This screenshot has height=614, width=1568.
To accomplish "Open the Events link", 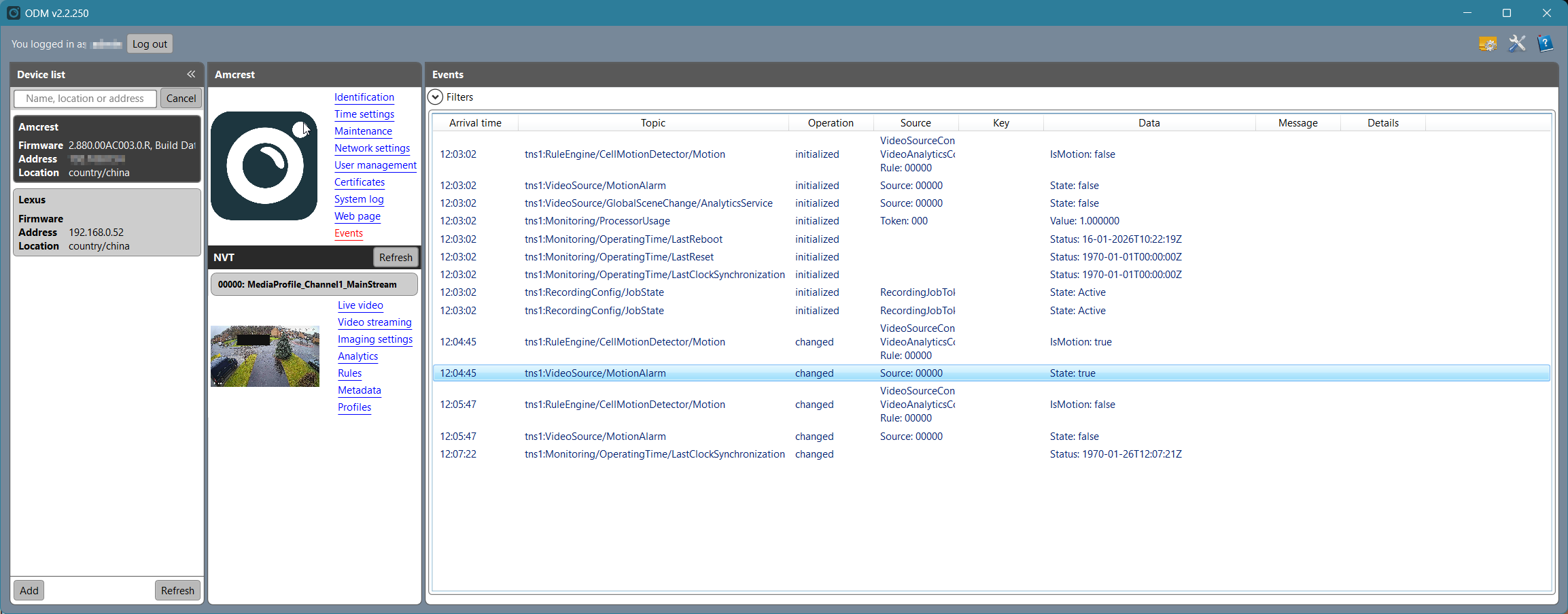I will point(349,233).
